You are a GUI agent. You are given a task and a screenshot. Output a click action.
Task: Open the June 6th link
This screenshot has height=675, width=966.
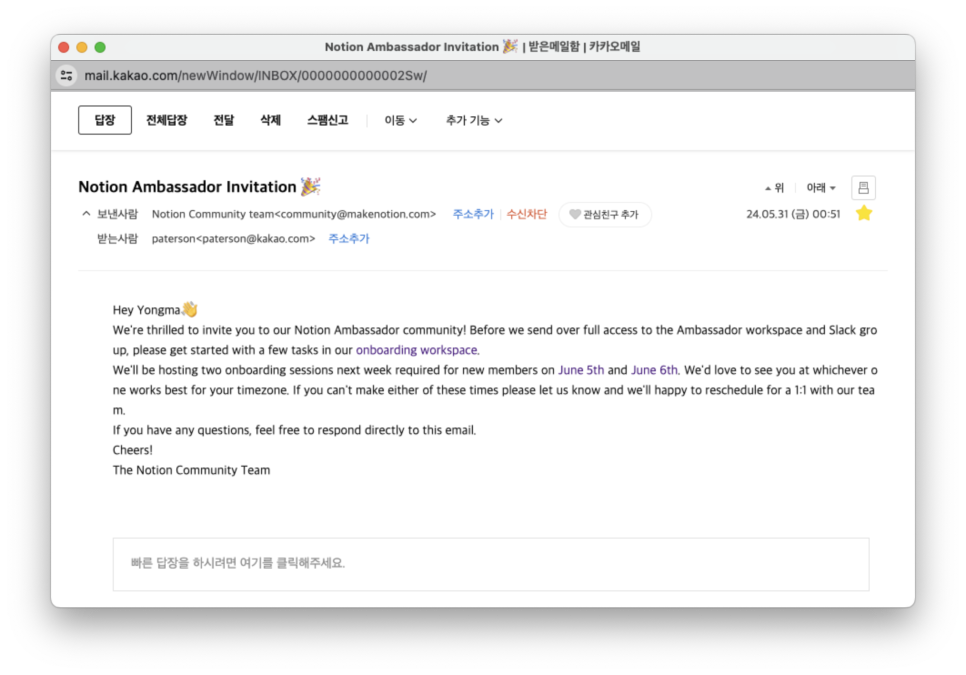[654, 370]
